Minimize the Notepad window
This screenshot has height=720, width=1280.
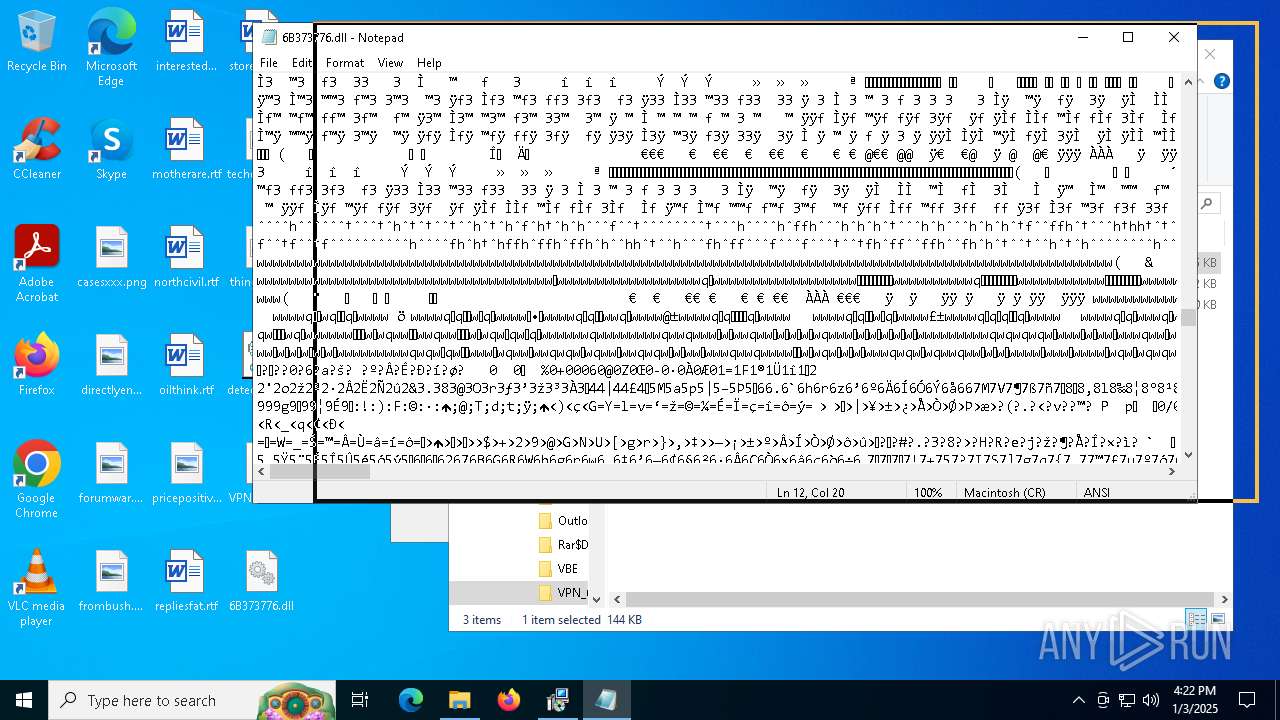[x=1082, y=38]
